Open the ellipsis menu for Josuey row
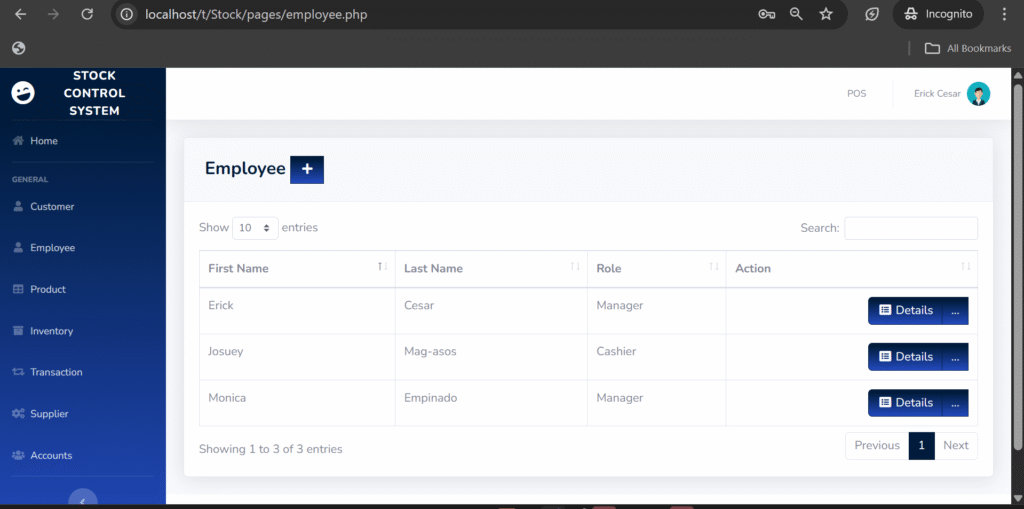The image size is (1024, 509). coord(955,357)
